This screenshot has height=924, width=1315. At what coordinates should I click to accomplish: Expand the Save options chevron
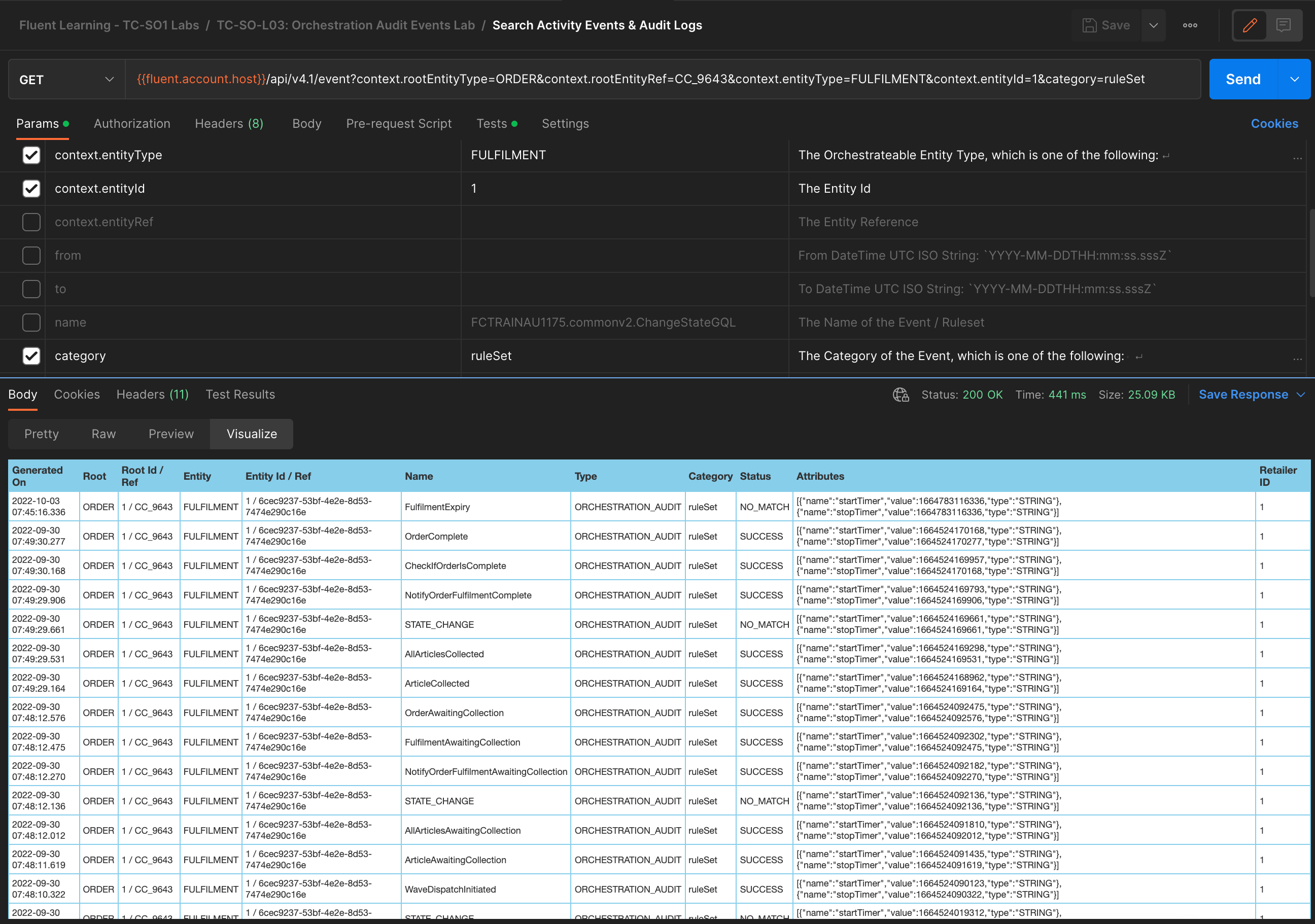click(1154, 25)
